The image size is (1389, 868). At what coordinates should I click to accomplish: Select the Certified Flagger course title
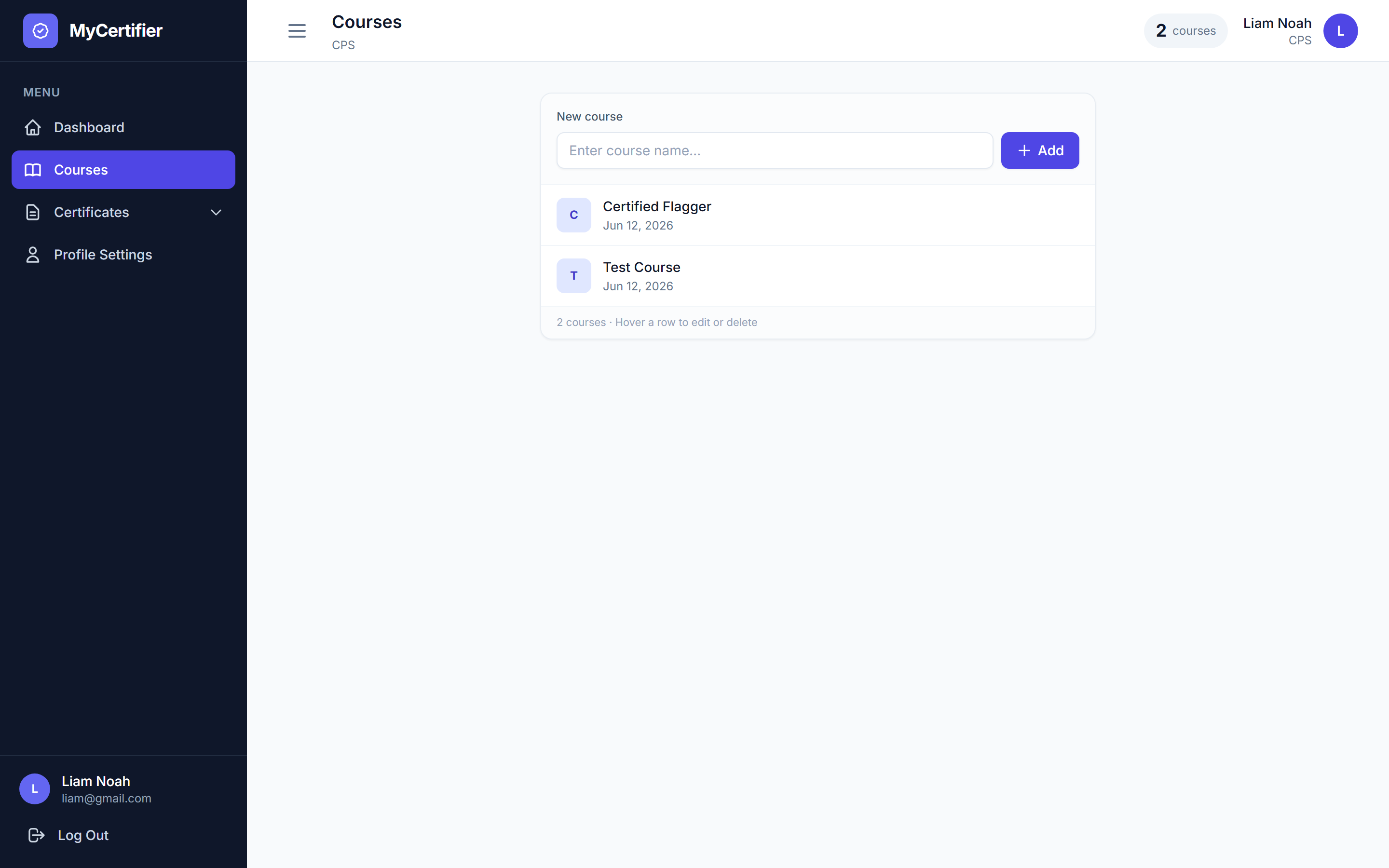[x=656, y=207]
